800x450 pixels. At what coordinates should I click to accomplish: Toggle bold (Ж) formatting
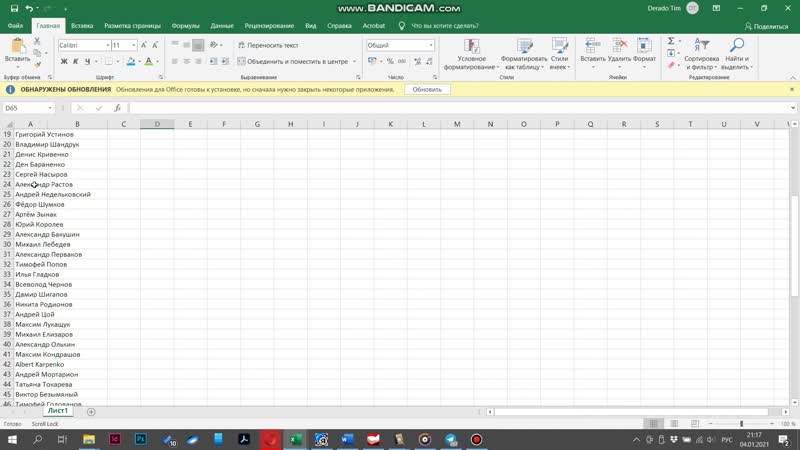63,62
